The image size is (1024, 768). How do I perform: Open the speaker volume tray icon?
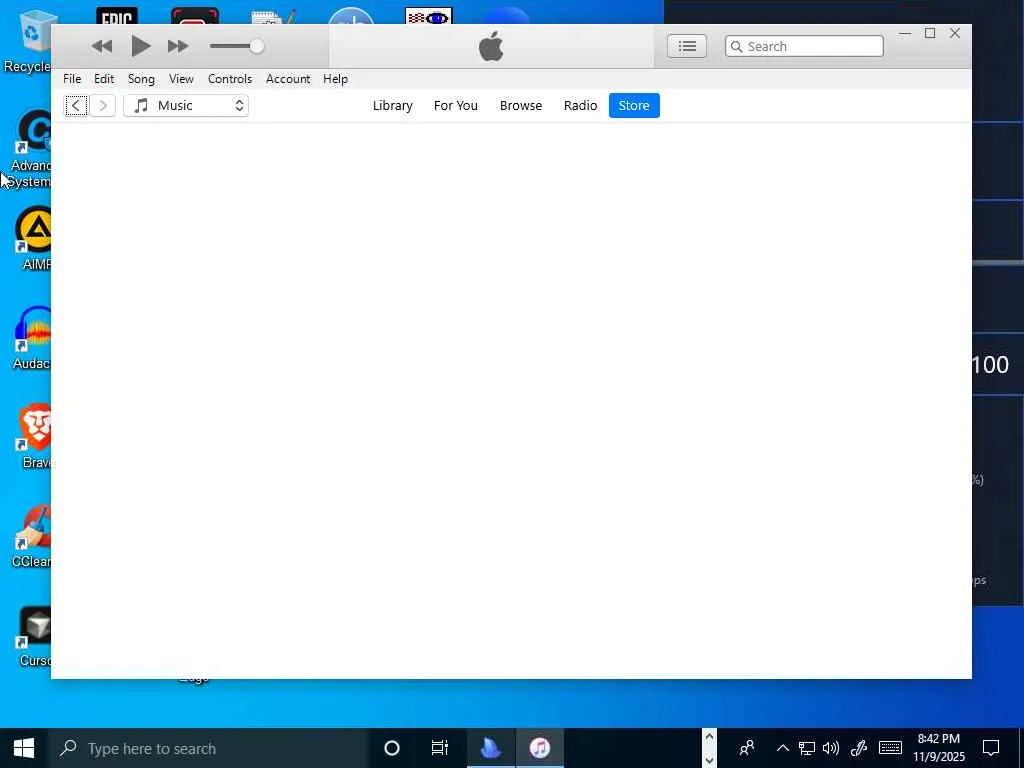pos(831,748)
